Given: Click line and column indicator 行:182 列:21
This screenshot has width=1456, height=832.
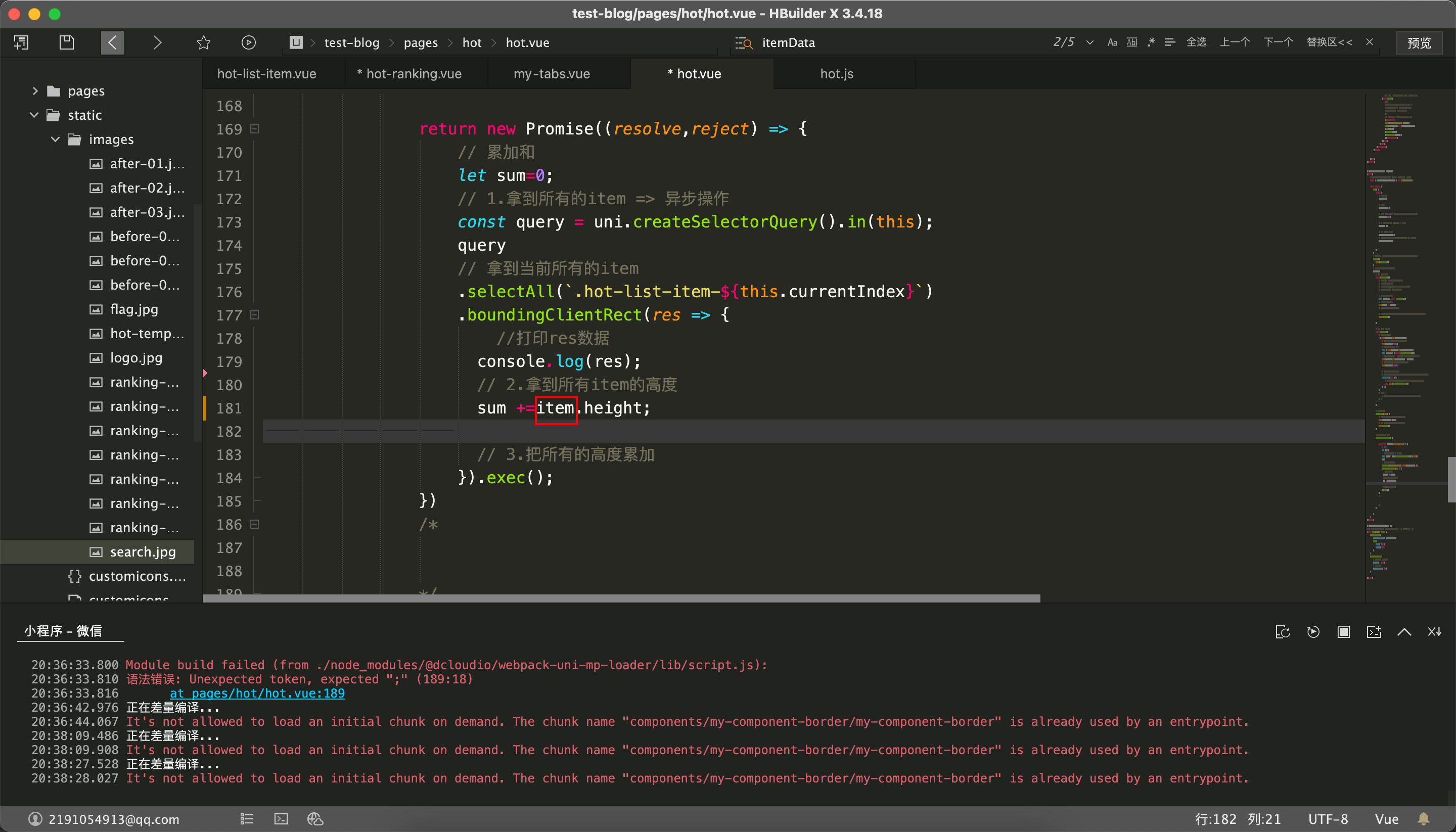Looking at the screenshot, I should pyautogui.click(x=1237, y=819).
